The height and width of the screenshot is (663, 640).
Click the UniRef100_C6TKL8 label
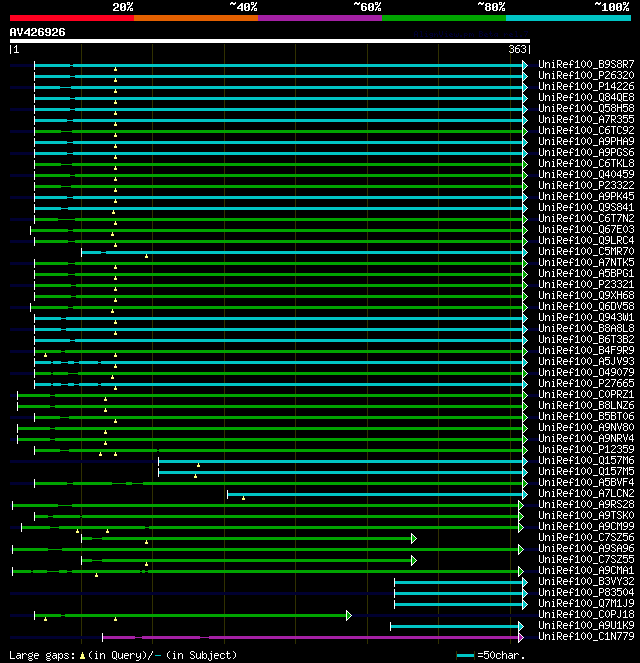[586, 163]
